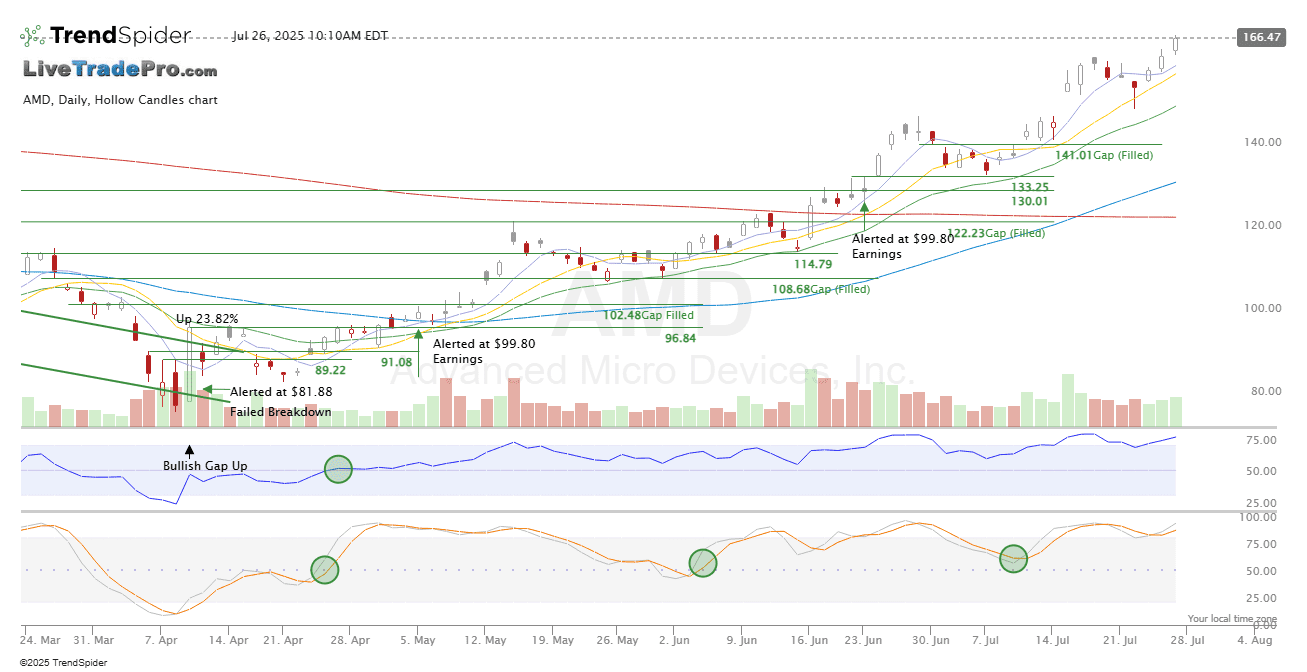The height and width of the screenshot is (672, 1307).
Task: Click 'Alerted at $99.80' above the 114.79 level
Action: (x=903, y=238)
